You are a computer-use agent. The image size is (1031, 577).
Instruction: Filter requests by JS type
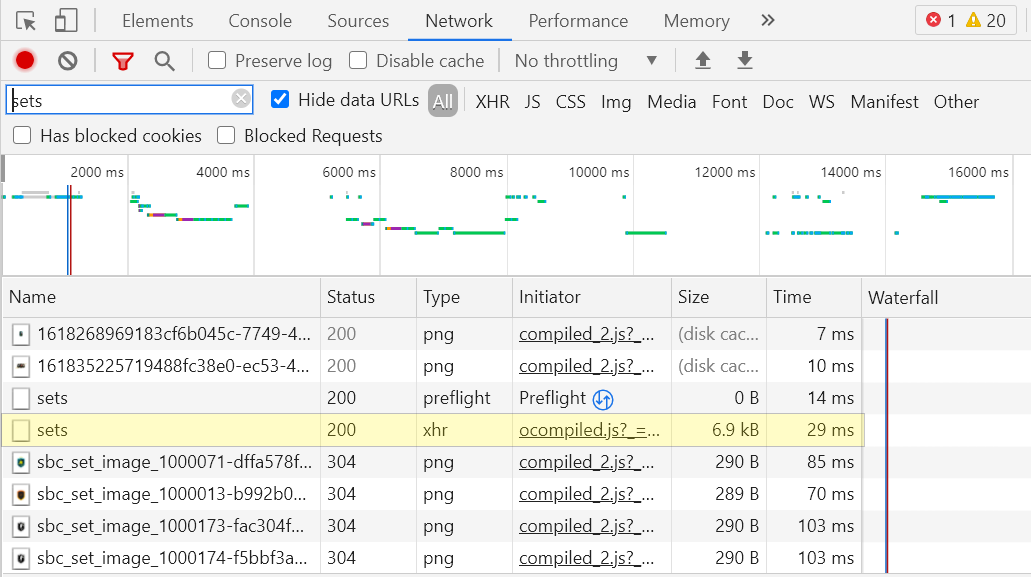533,102
